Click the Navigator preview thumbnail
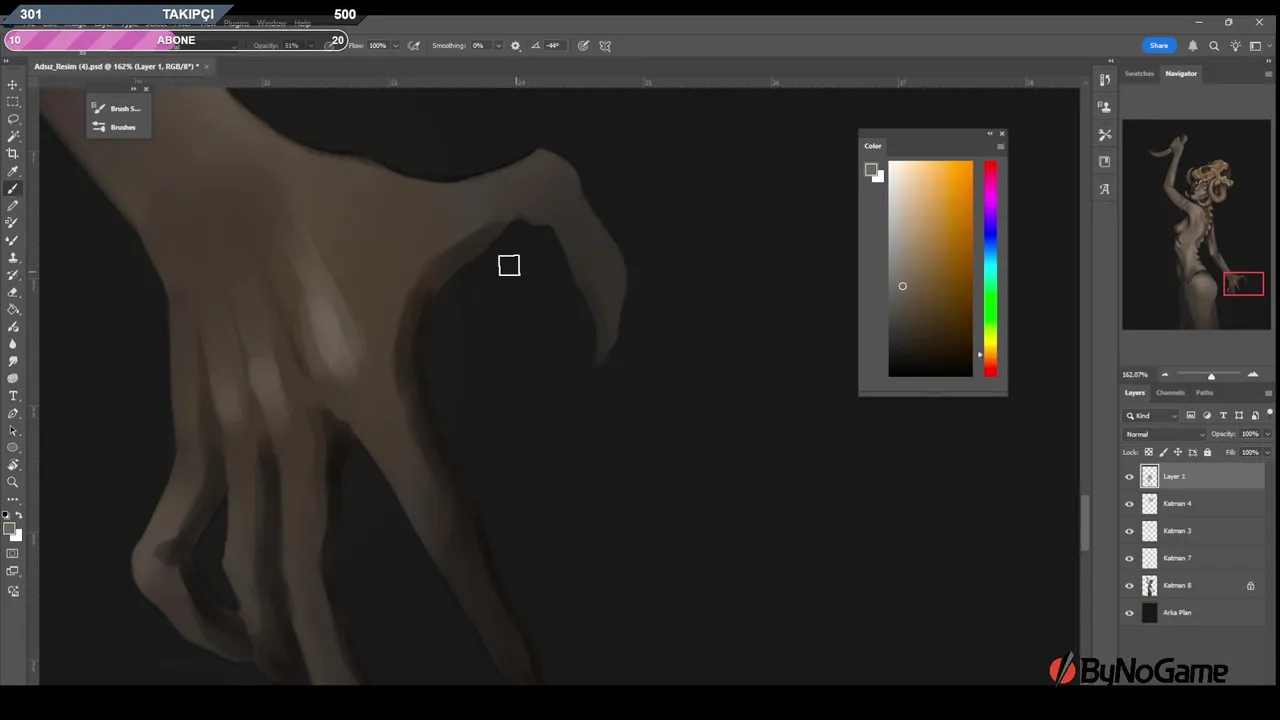This screenshot has height=720, width=1280. tap(1196, 225)
